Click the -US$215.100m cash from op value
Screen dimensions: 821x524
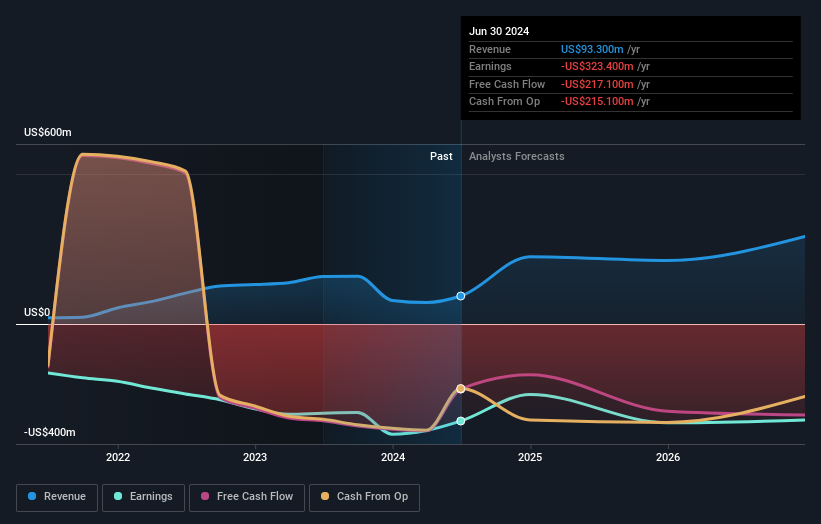tap(597, 102)
